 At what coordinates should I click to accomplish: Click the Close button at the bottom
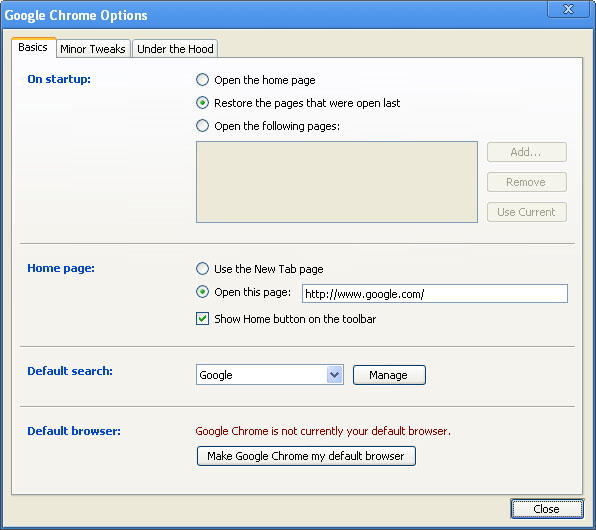coord(547,509)
